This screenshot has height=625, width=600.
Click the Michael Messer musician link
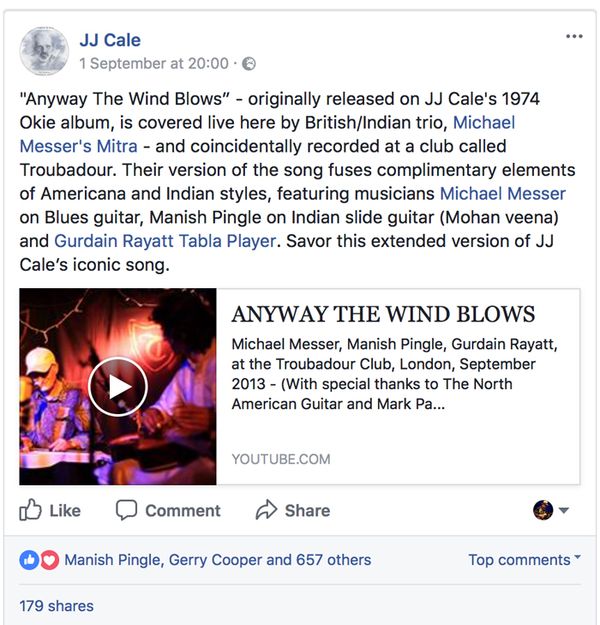[503, 194]
